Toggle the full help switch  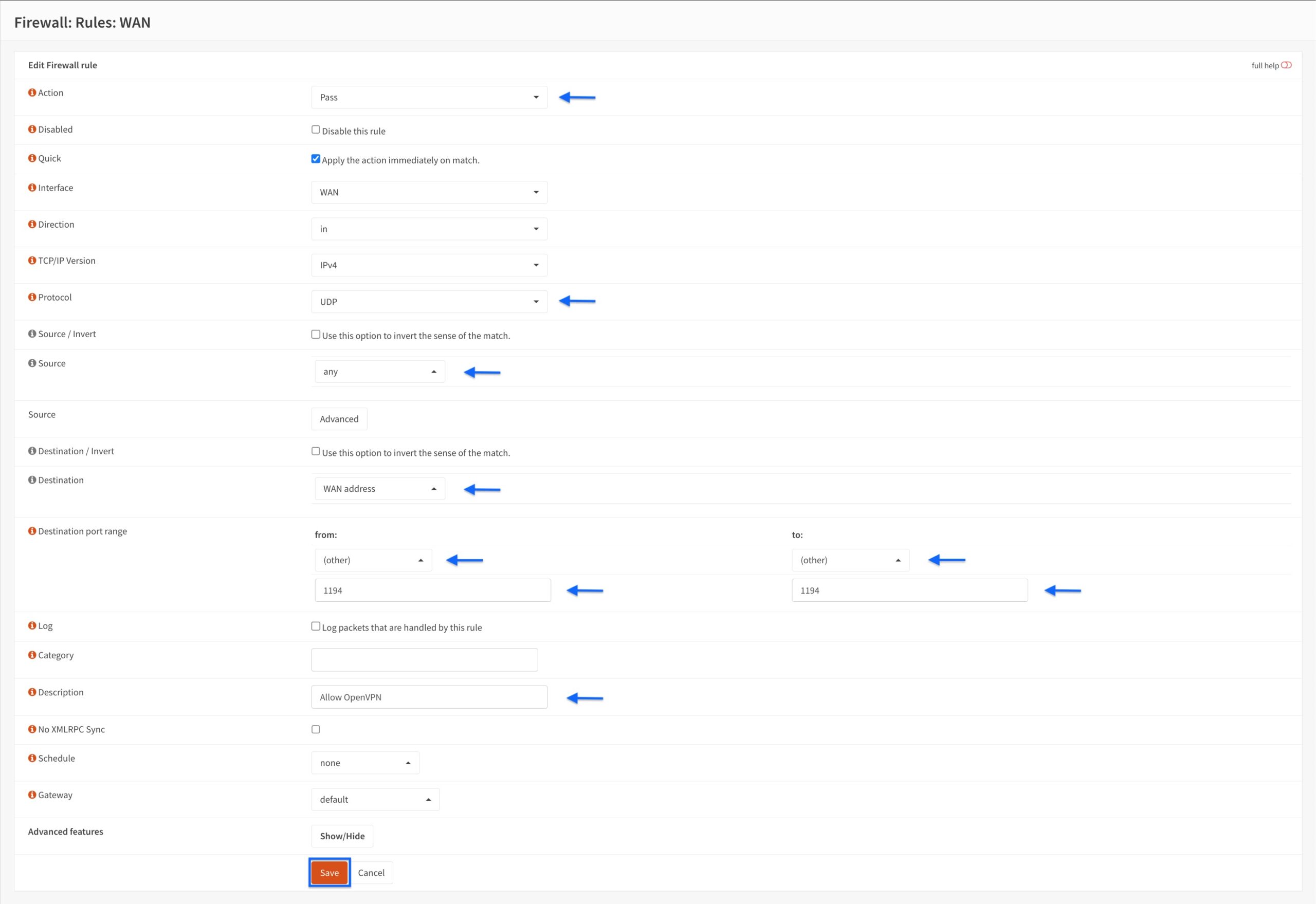pos(1286,65)
